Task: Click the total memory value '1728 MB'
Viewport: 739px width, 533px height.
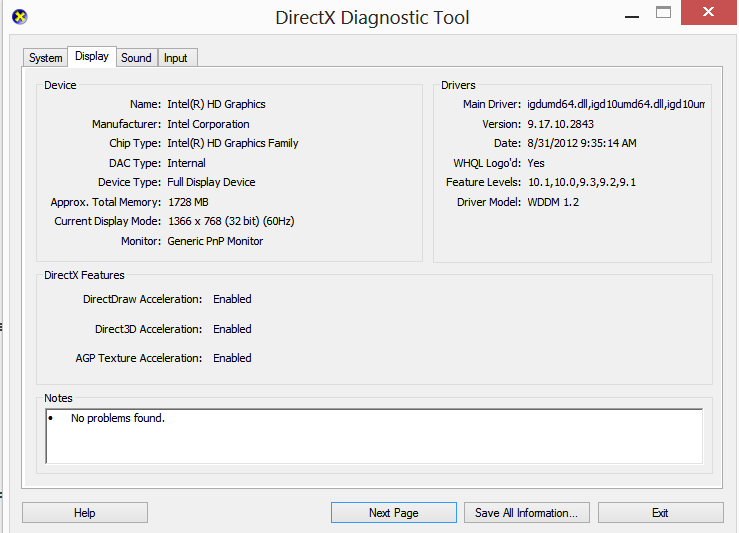Action: coord(188,202)
